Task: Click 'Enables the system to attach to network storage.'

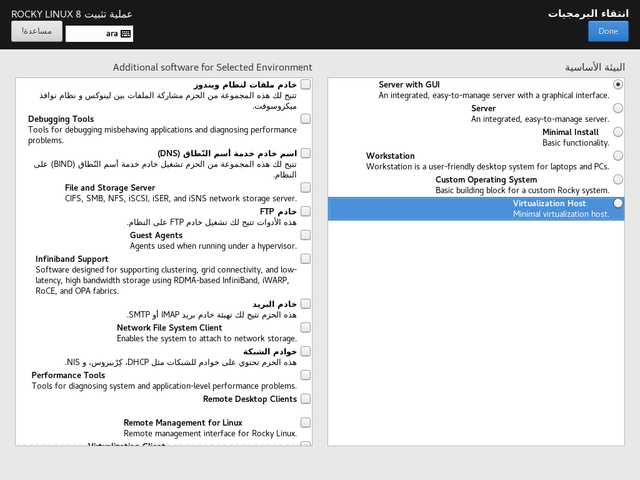Action: [207, 338]
